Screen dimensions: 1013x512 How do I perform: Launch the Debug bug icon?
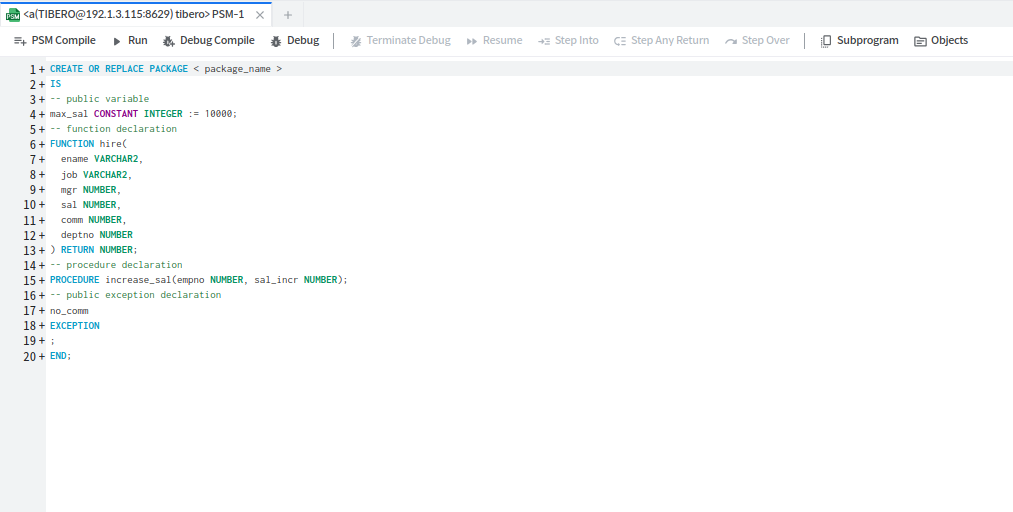coord(277,41)
